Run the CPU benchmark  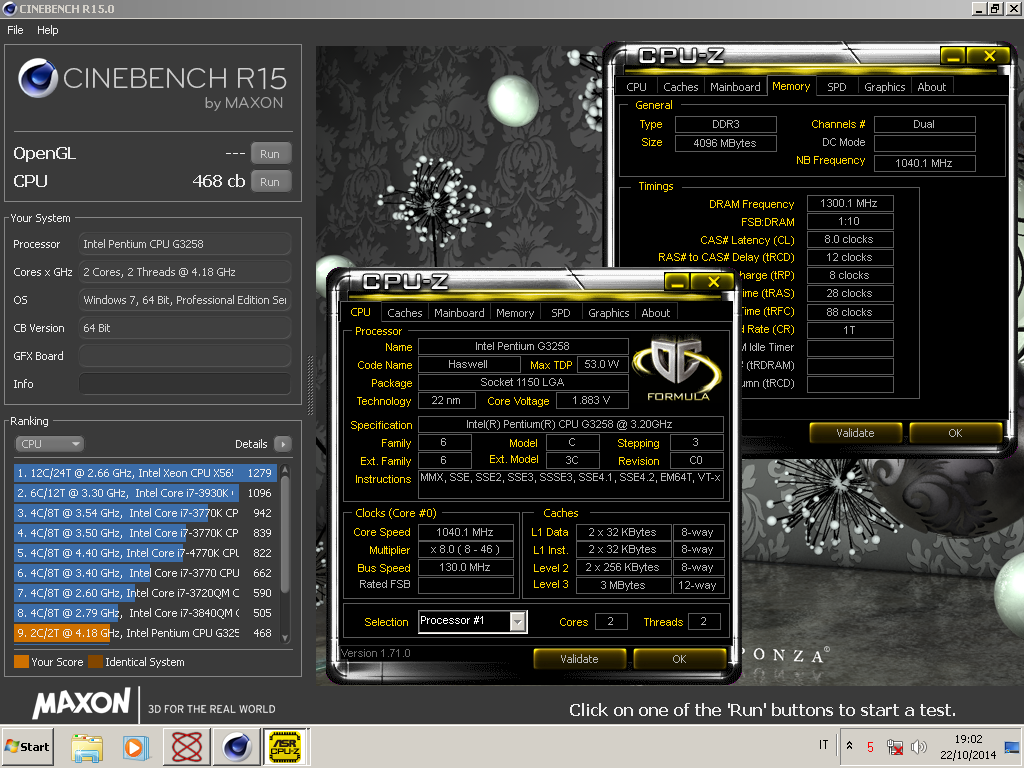click(x=270, y=182)
